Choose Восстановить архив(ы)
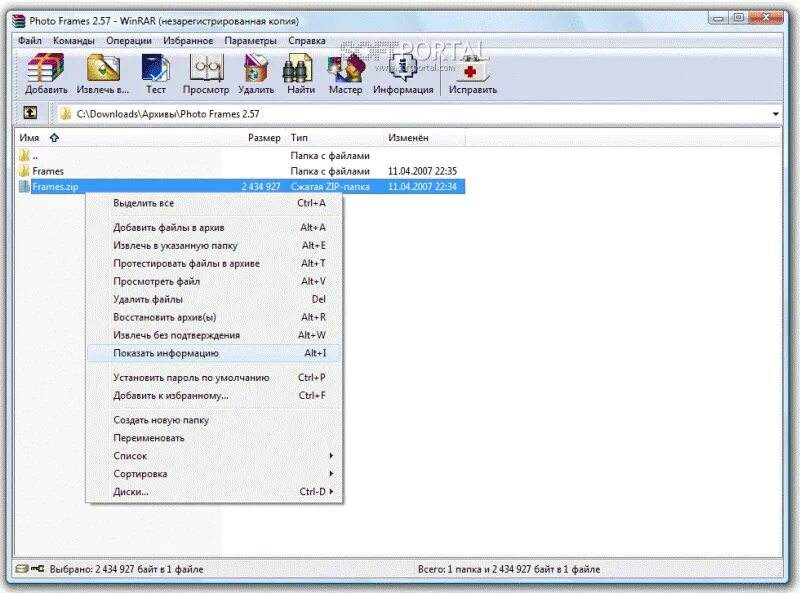Image resolution: width=800 pixels, height=593 pixels. point(214,316)
